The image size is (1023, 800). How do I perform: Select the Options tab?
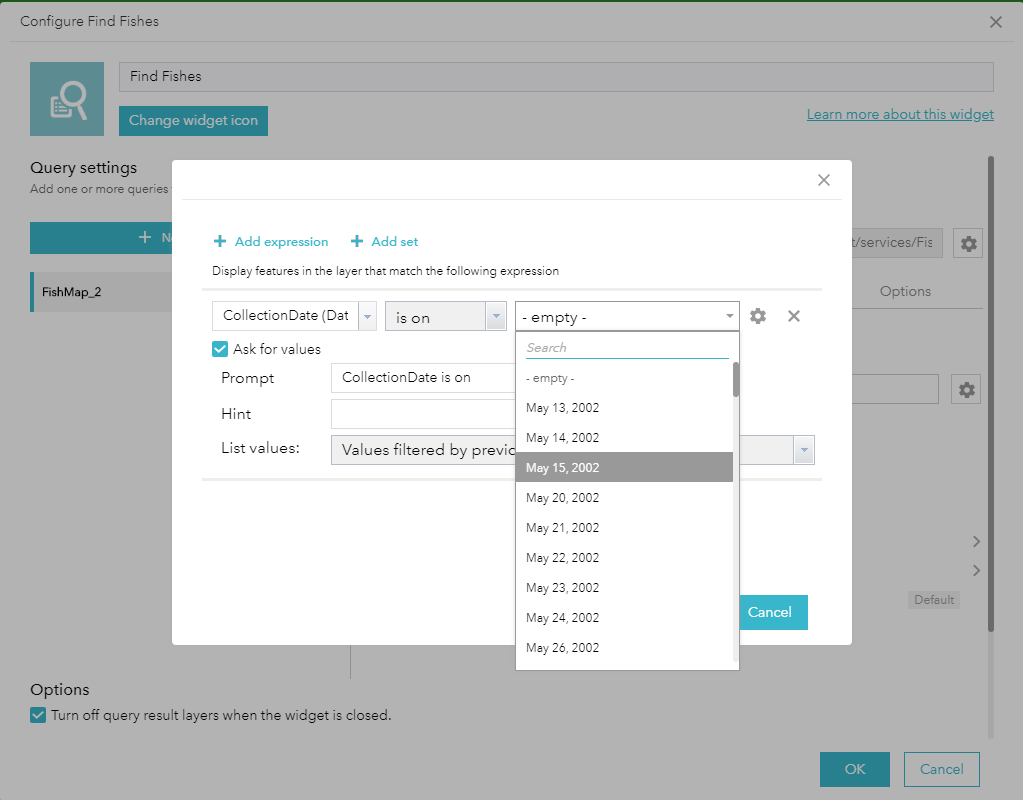click(x=904, y=291)
